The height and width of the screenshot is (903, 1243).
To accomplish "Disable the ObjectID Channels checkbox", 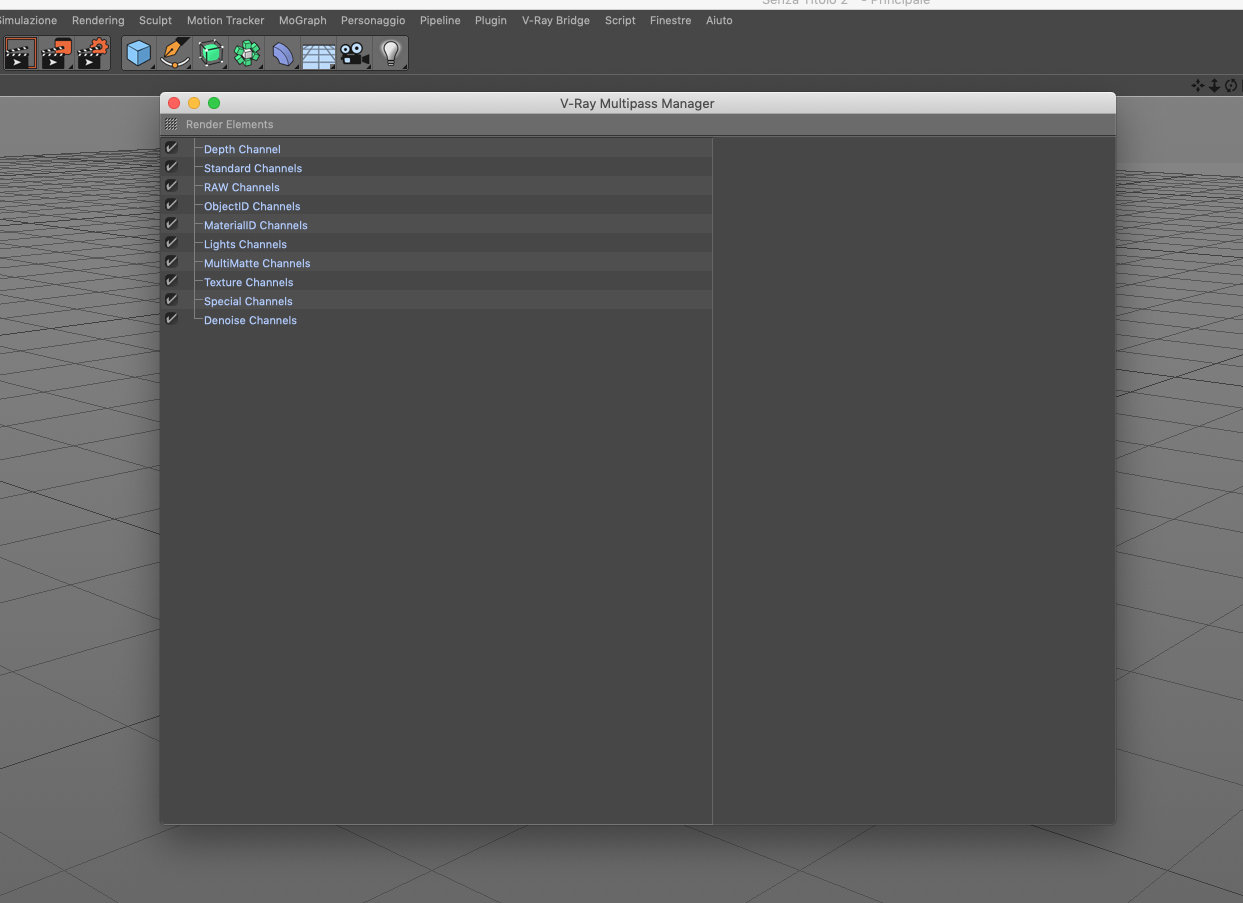I will [x=171, y=205].
